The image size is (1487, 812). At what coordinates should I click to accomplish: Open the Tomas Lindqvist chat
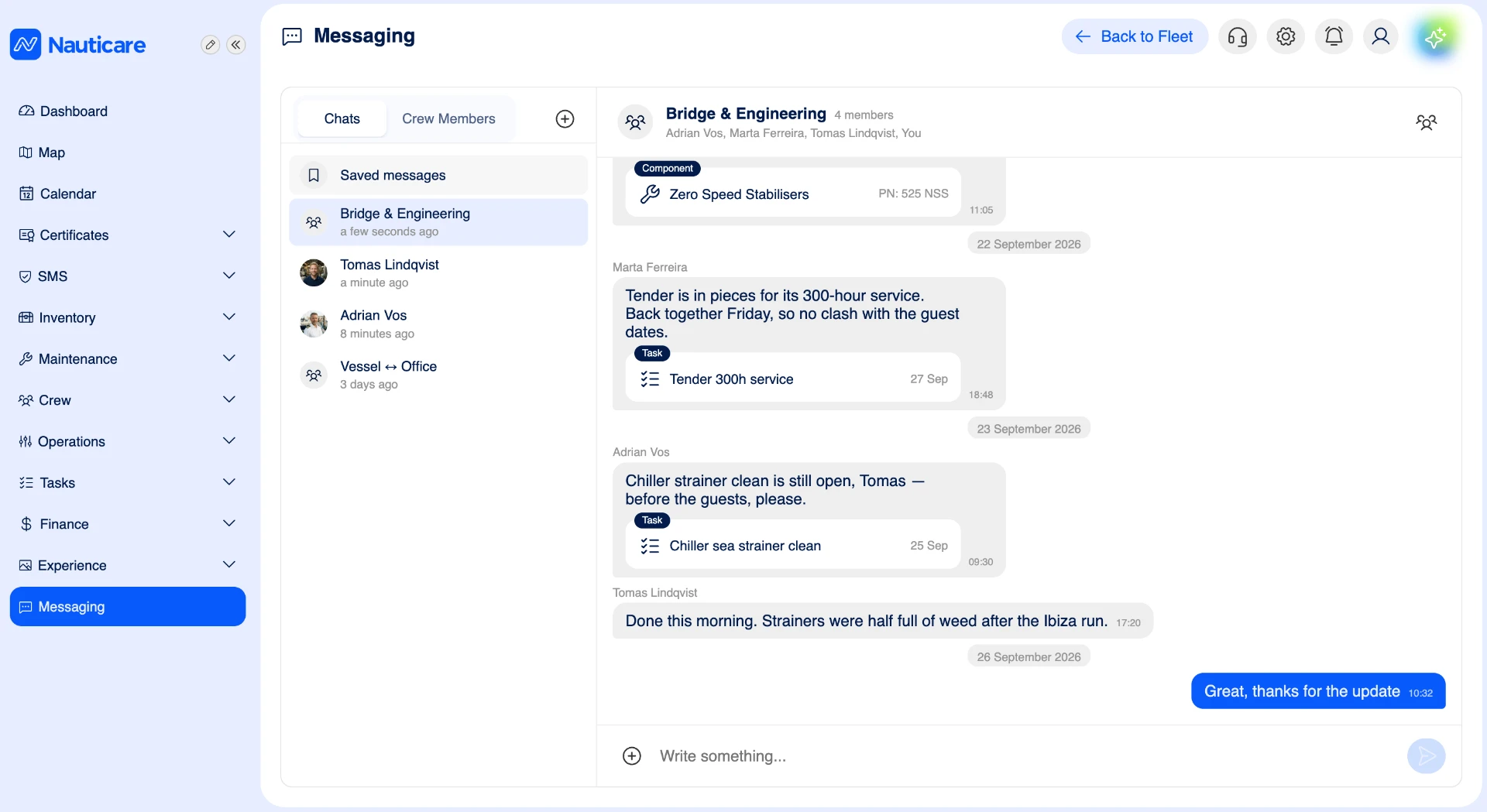[x=438, y=273]
